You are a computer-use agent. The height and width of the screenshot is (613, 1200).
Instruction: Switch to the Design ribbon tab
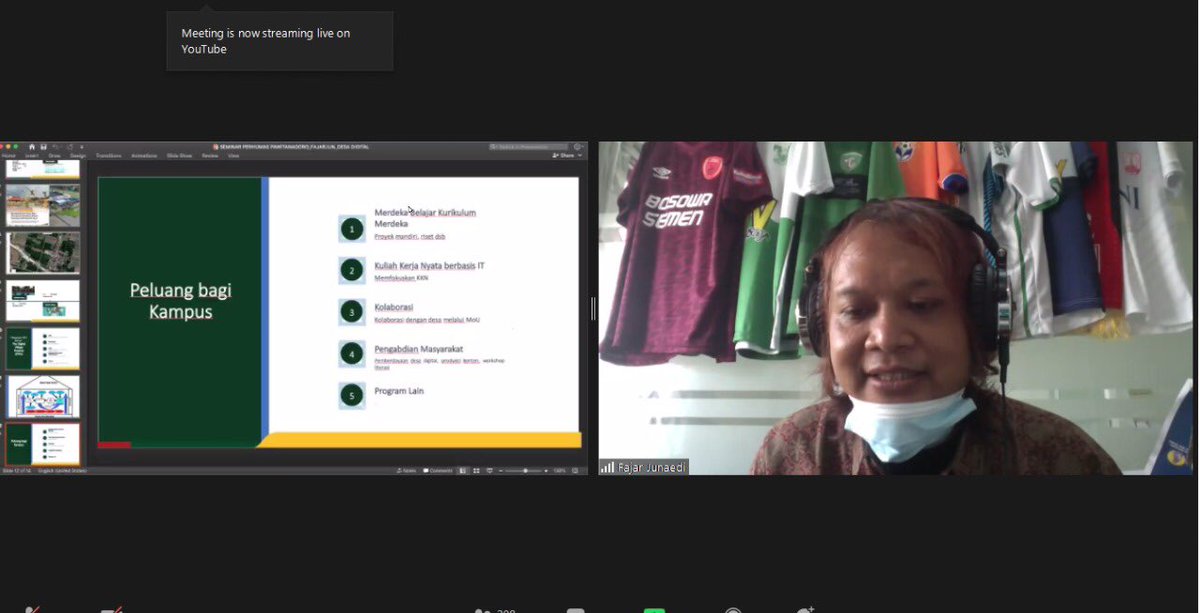pyautogui.click(x=78, y=156)
